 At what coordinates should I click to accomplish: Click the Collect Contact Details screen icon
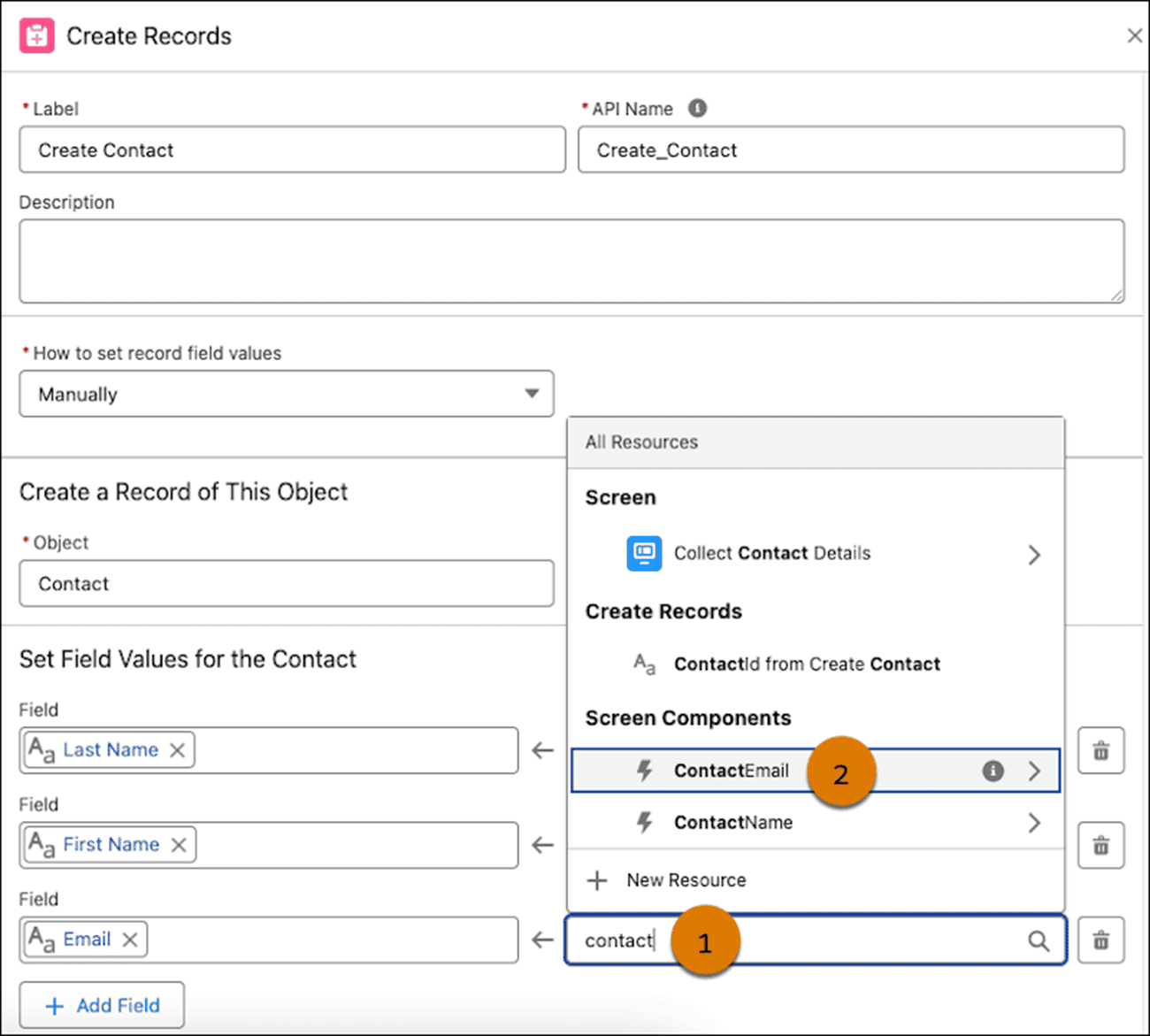pyautogui.click(x=644, y=554)
